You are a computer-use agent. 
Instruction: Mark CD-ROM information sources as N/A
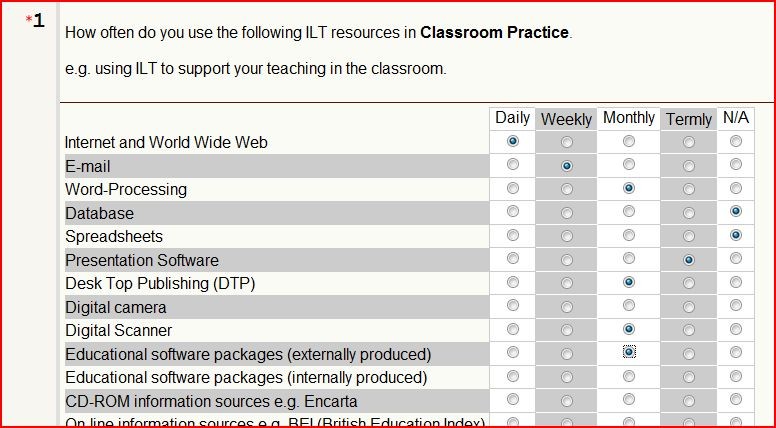(736, 399)
